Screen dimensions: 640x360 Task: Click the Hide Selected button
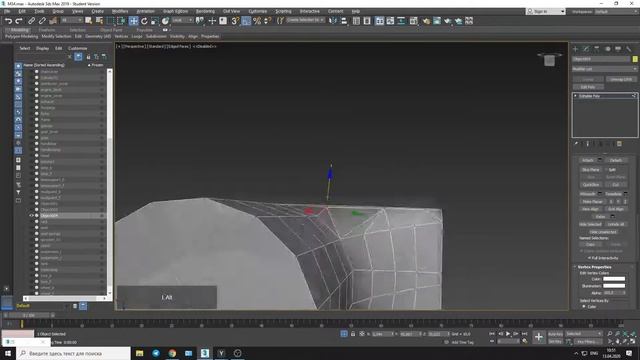[590, 224]
